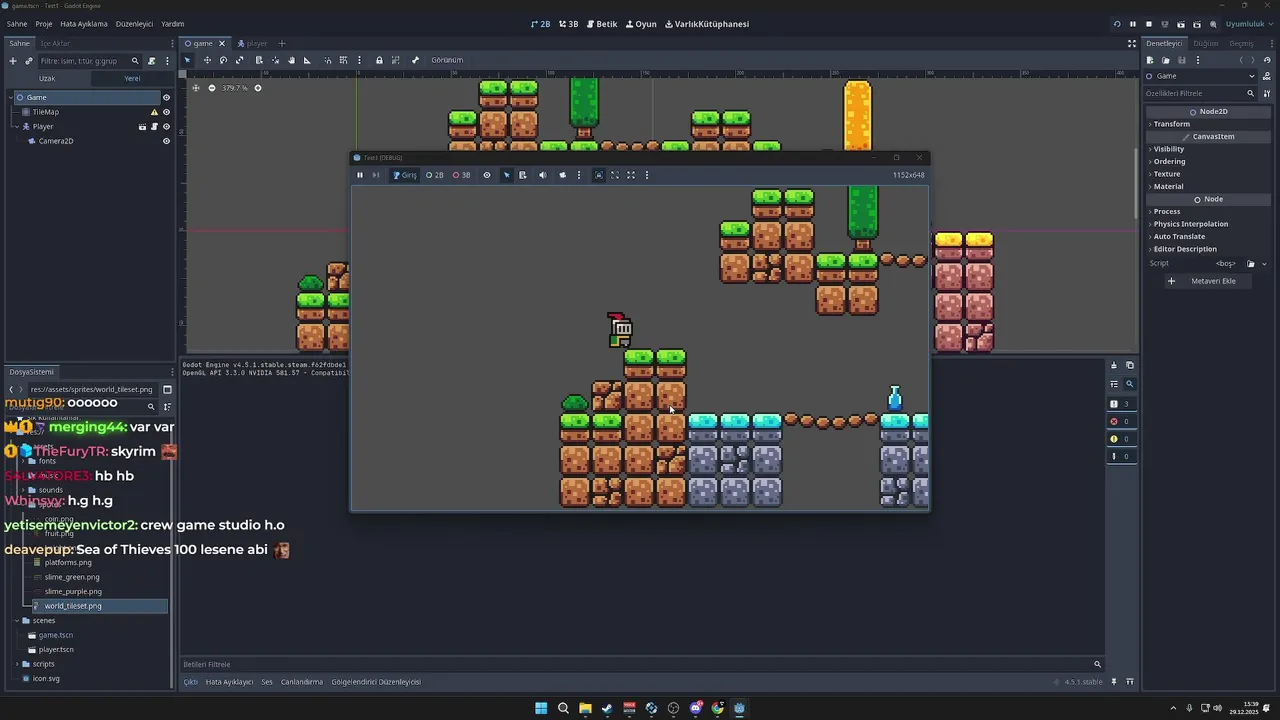
Task: Open the Görünüm view menu button
Action: click(x=447, y=60)
